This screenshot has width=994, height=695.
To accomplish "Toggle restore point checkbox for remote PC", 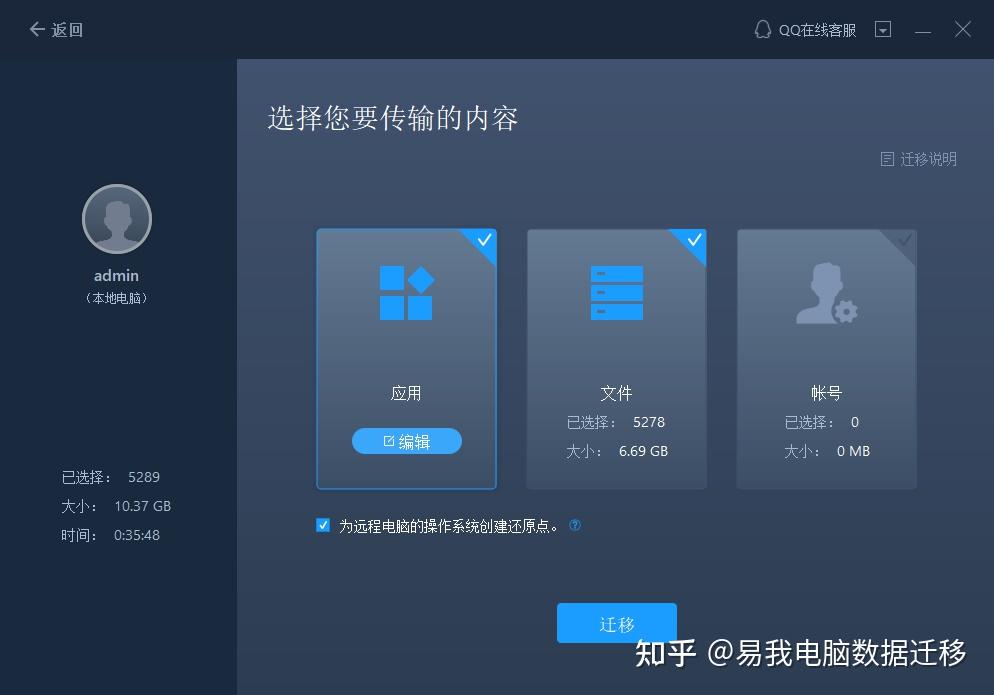I will click(x=323, y=525).
